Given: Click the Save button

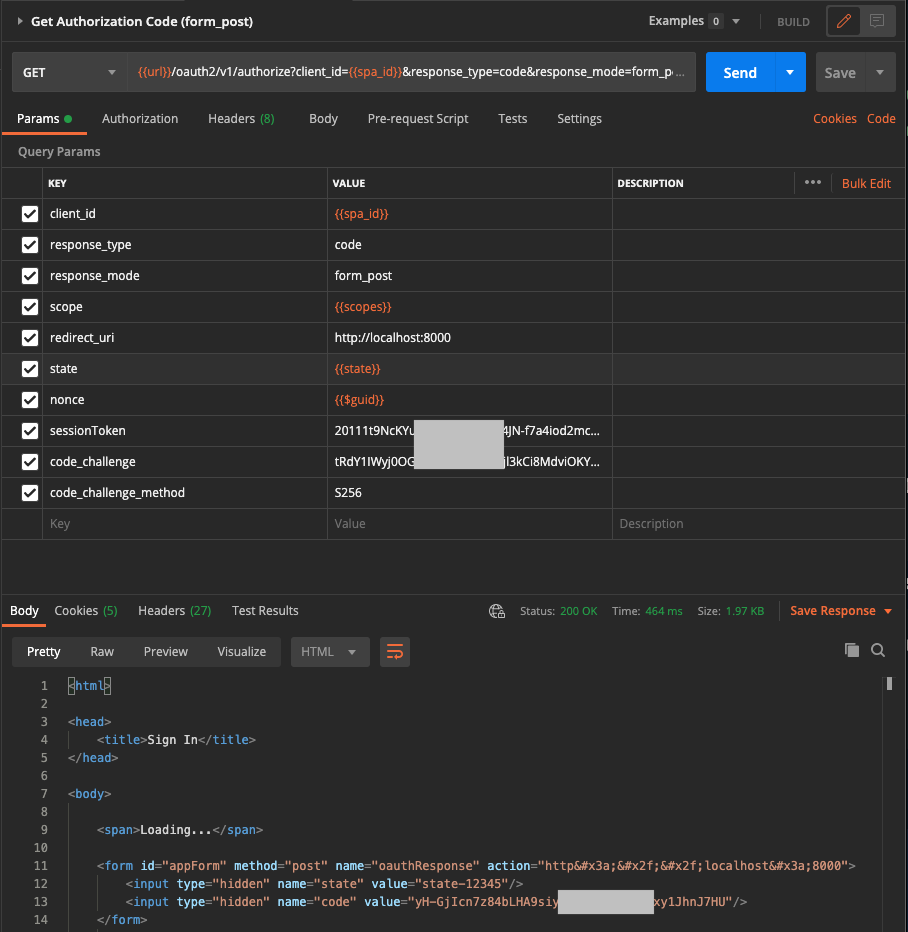Looking at the screenshot, I should [840, 72].
